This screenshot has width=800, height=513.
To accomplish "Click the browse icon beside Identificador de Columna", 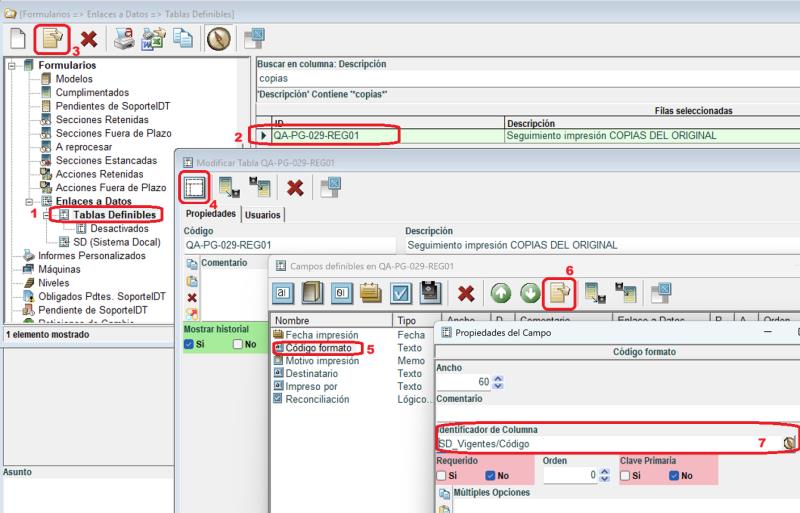I will tap(789, 442).
